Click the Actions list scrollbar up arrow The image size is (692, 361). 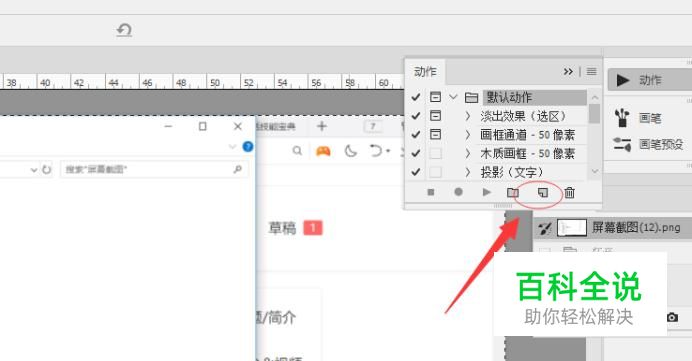point(594,98)
